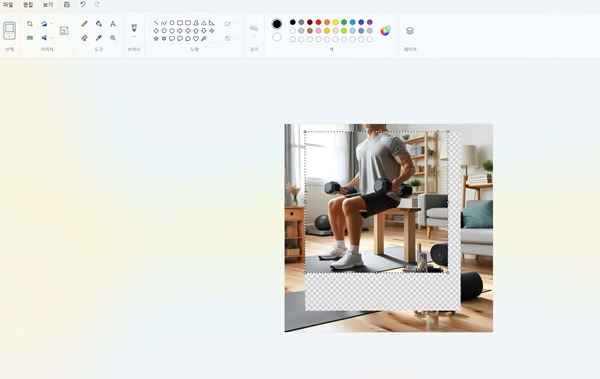This screenshot has width=600, height=379.
Task: Select the rectangular selection tool
Action: (10, 28)
